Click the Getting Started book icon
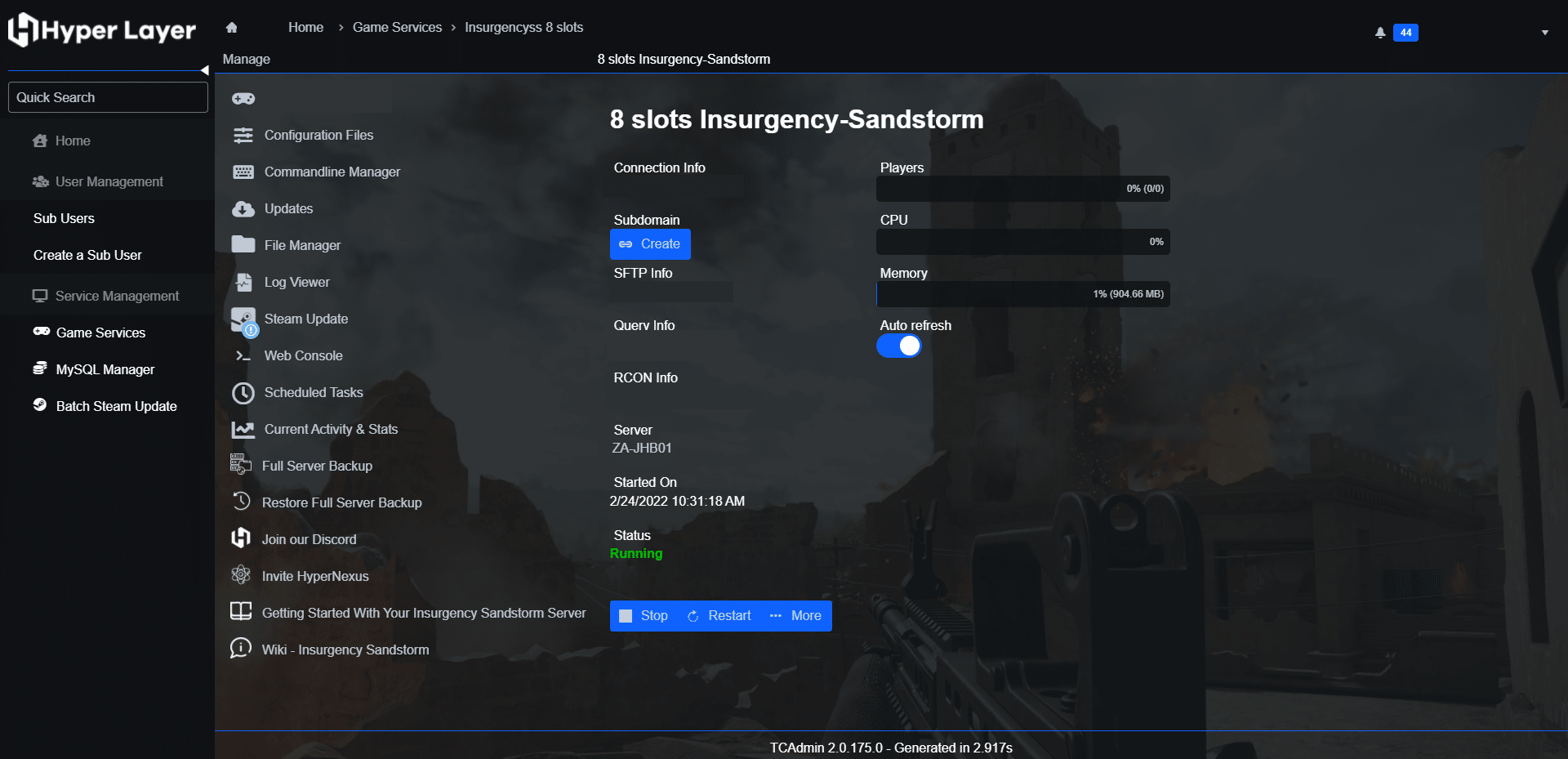The width and height of the screenshot is (1568, 759). (x=241, y=611)
